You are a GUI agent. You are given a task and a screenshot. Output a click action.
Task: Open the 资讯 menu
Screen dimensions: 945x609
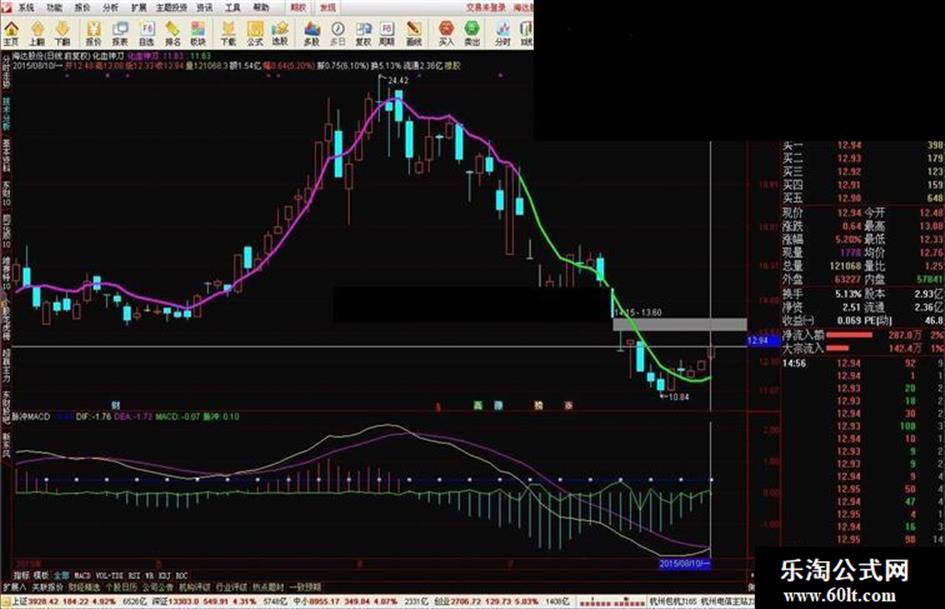coord(205,8)
